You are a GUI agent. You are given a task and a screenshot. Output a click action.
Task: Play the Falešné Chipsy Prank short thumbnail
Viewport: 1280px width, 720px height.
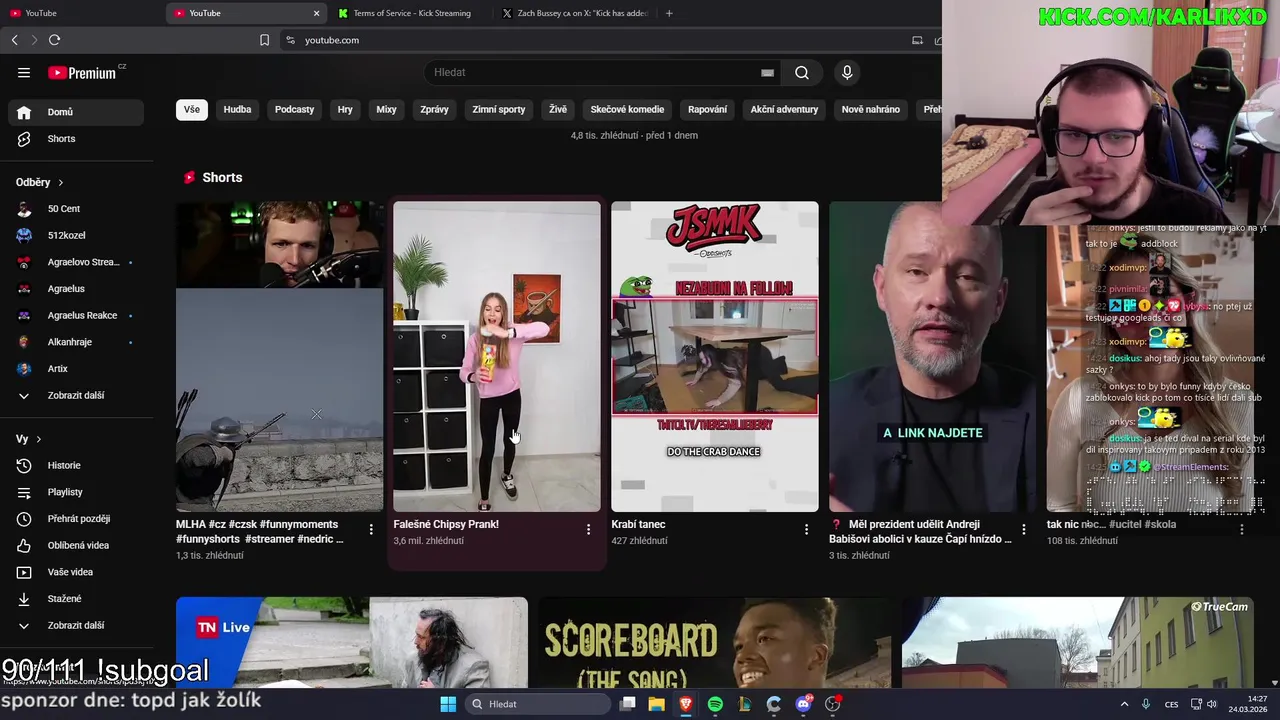coord(497,357)
